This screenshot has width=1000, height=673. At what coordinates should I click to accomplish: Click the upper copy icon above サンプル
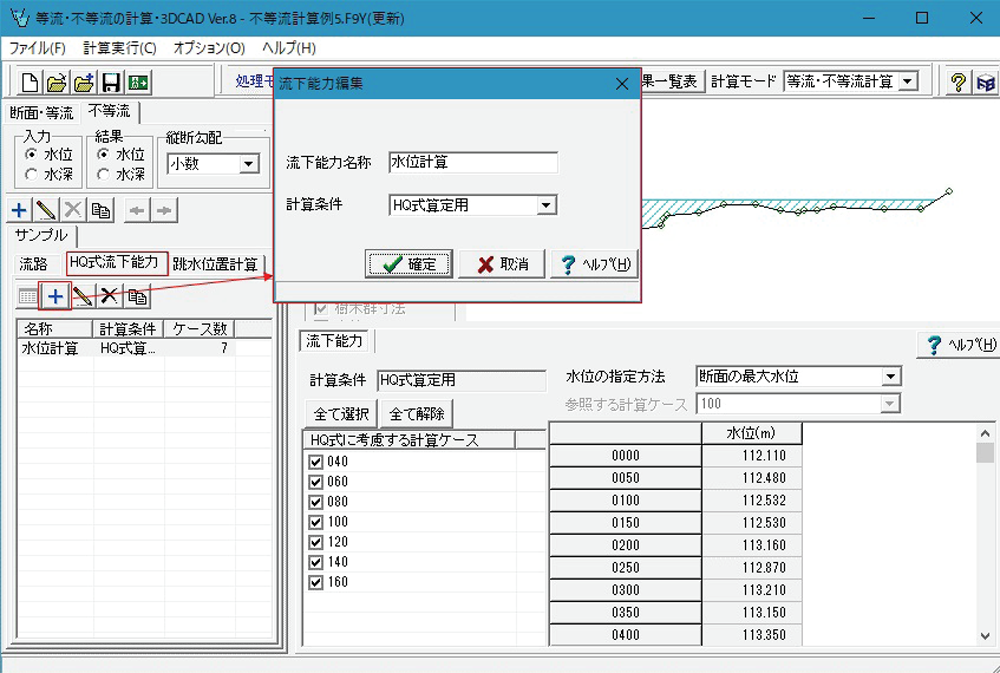tap(101, 210)
